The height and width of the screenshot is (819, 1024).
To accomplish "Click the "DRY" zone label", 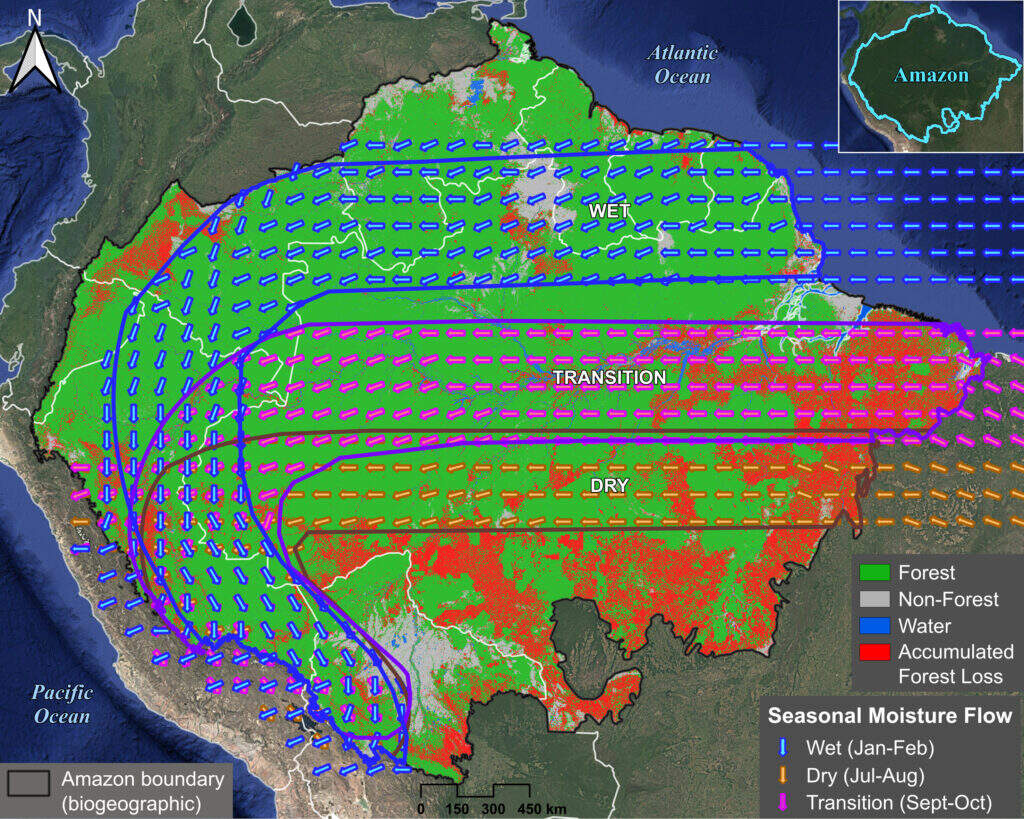I will (609, 486).
